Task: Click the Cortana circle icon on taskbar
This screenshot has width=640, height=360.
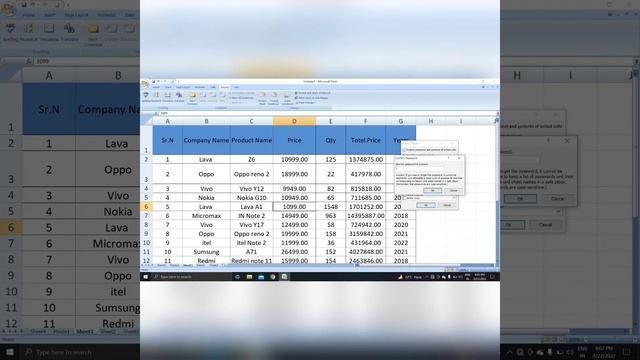Action: point(238,277)
